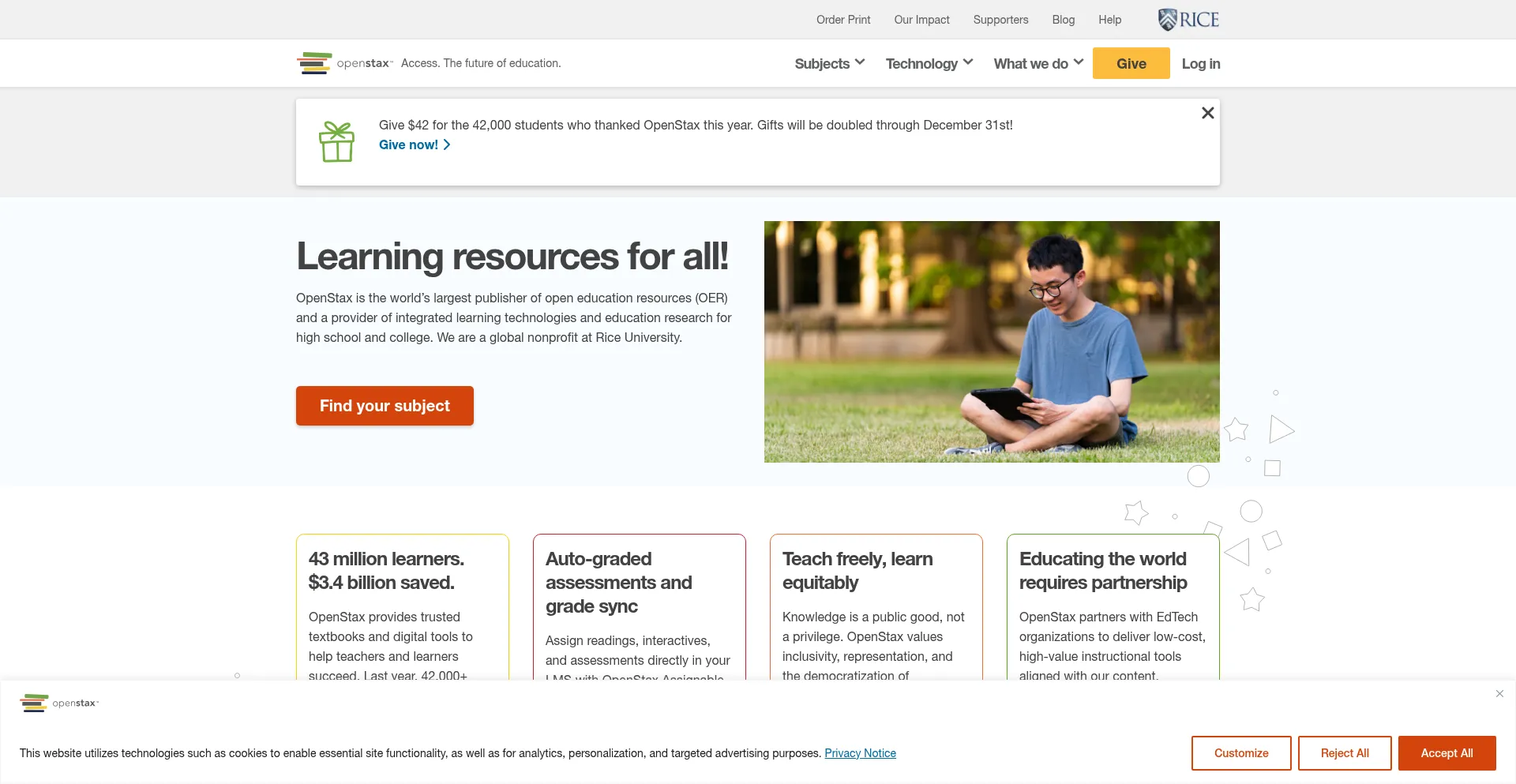Accept all cookies

point(1447,753)
